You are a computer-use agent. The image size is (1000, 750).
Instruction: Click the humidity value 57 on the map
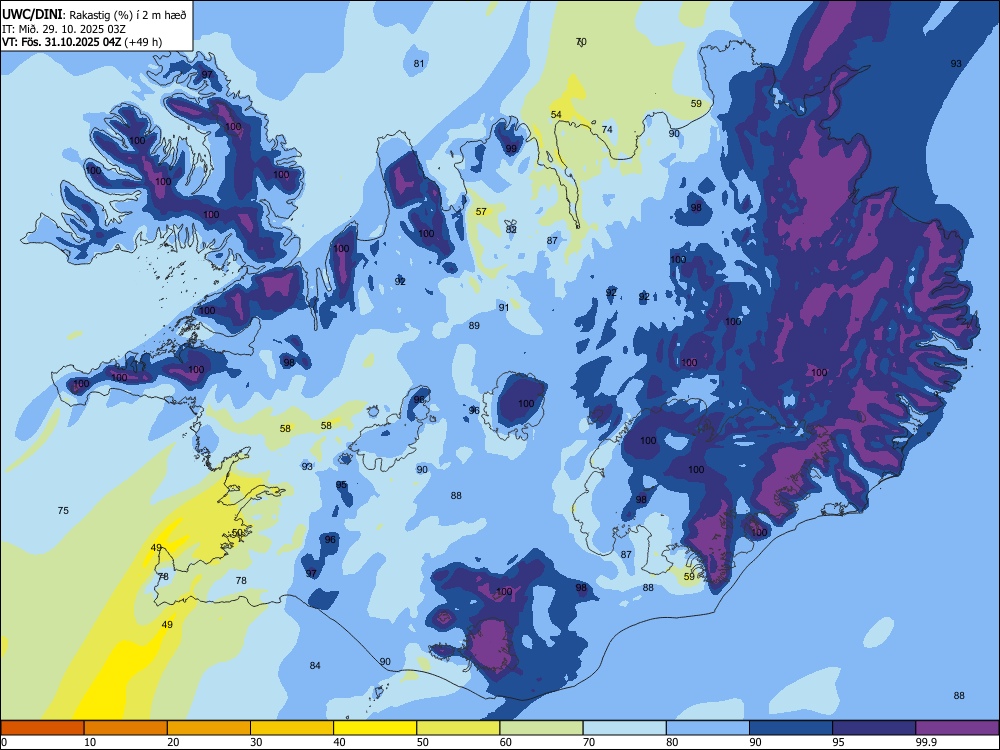[482, 212]
